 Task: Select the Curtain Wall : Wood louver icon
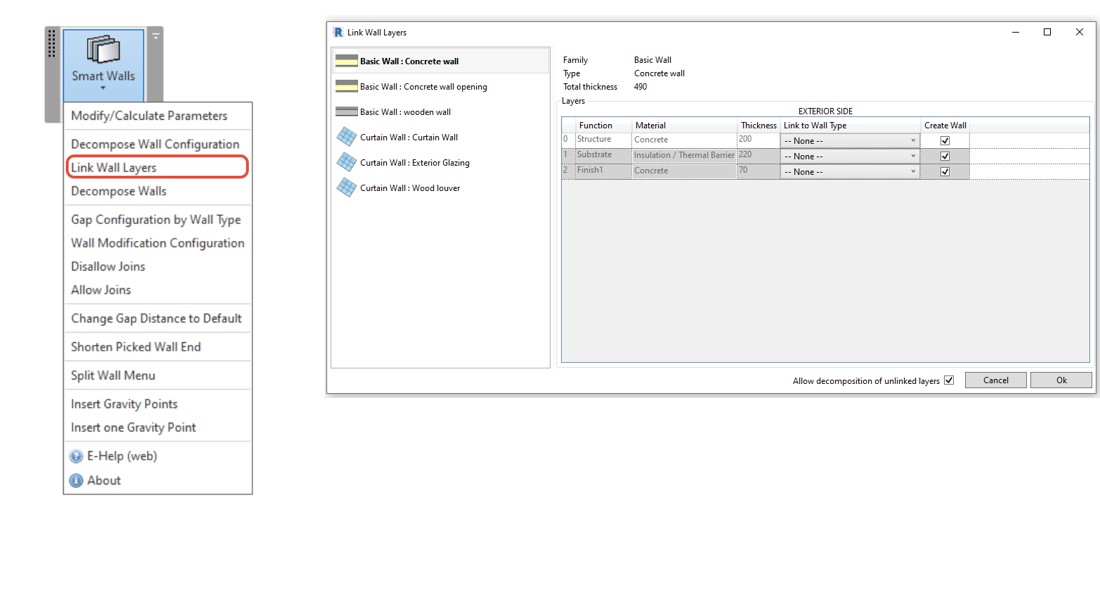click(x=346, y=188)
